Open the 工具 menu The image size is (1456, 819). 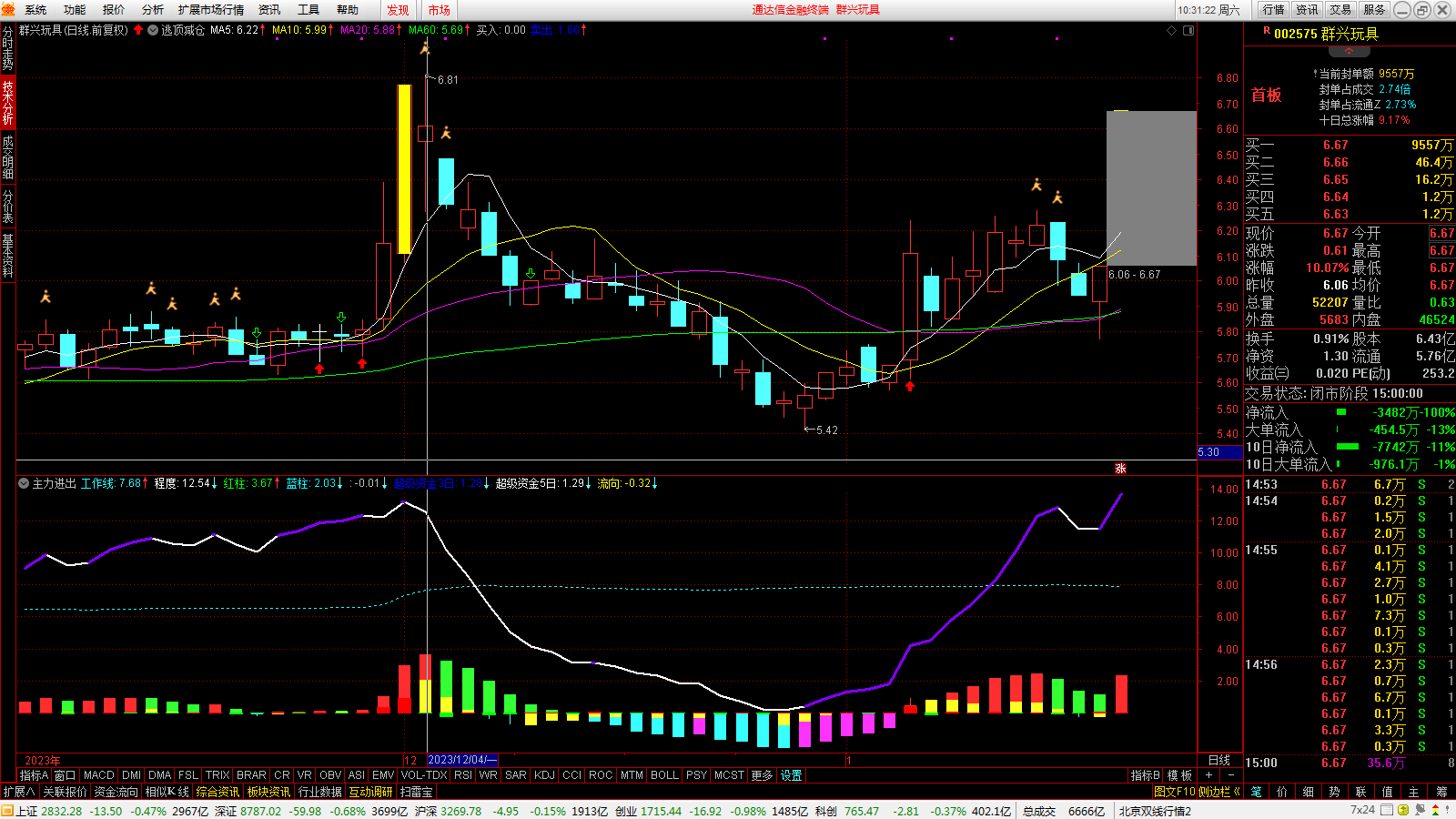click(x=308, y=10)
